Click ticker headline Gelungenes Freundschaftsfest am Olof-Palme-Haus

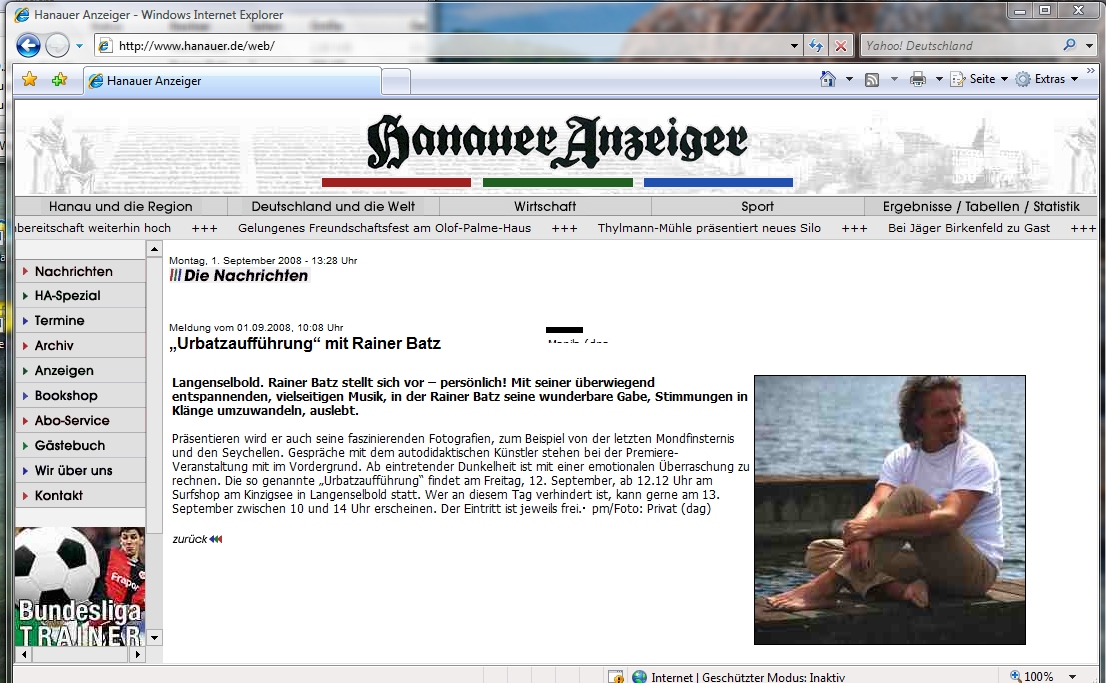click(x=384, y=228)
